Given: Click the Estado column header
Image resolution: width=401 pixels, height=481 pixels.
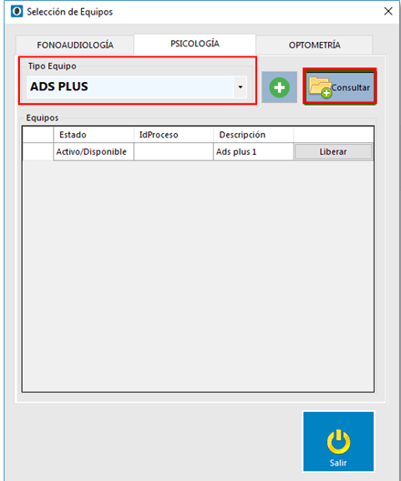Looking at the screenshot, I should (x=93, y=135).
